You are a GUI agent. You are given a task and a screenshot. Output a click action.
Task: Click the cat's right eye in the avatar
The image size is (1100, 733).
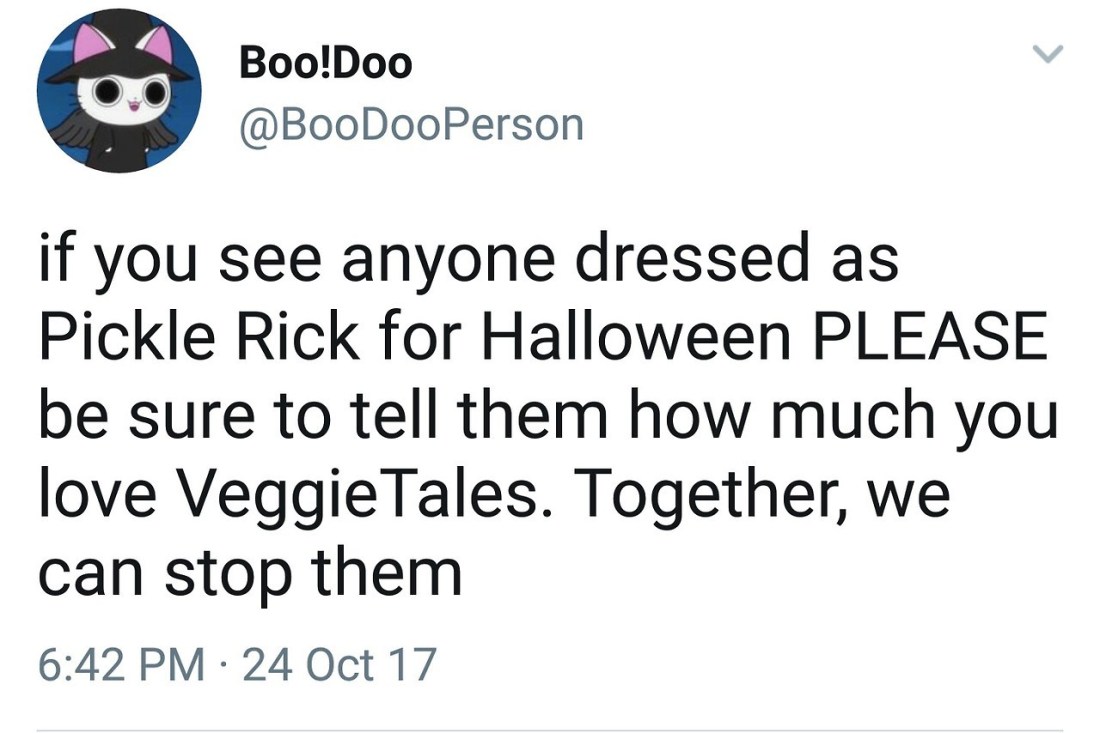(154, 93)
